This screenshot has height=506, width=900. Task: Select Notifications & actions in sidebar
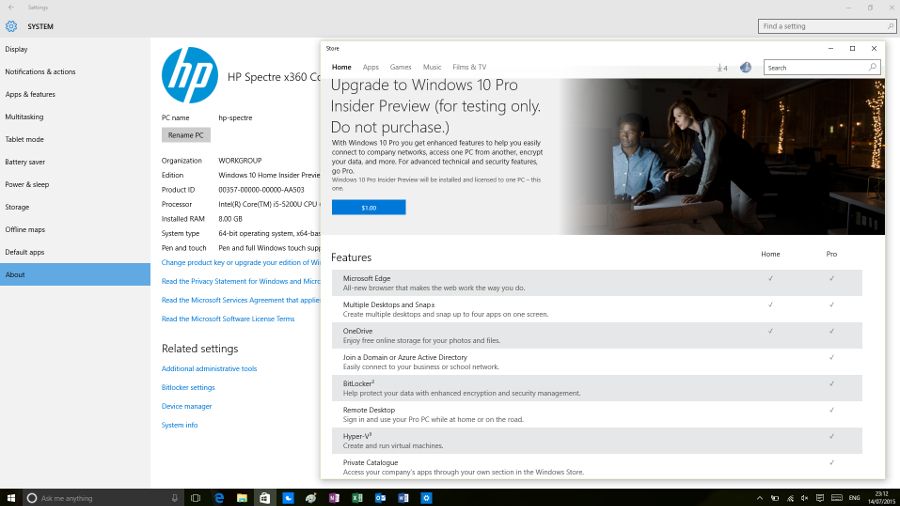click(x=75, y=72)
